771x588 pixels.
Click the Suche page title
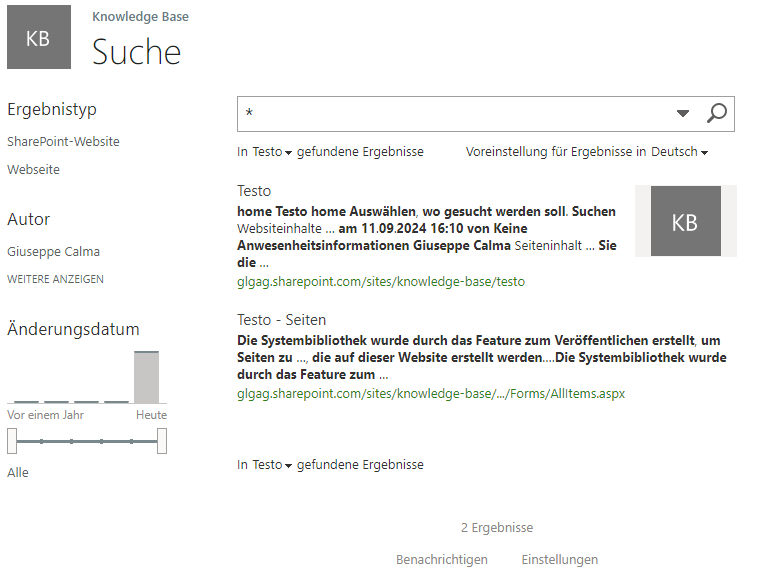[137, 52]
